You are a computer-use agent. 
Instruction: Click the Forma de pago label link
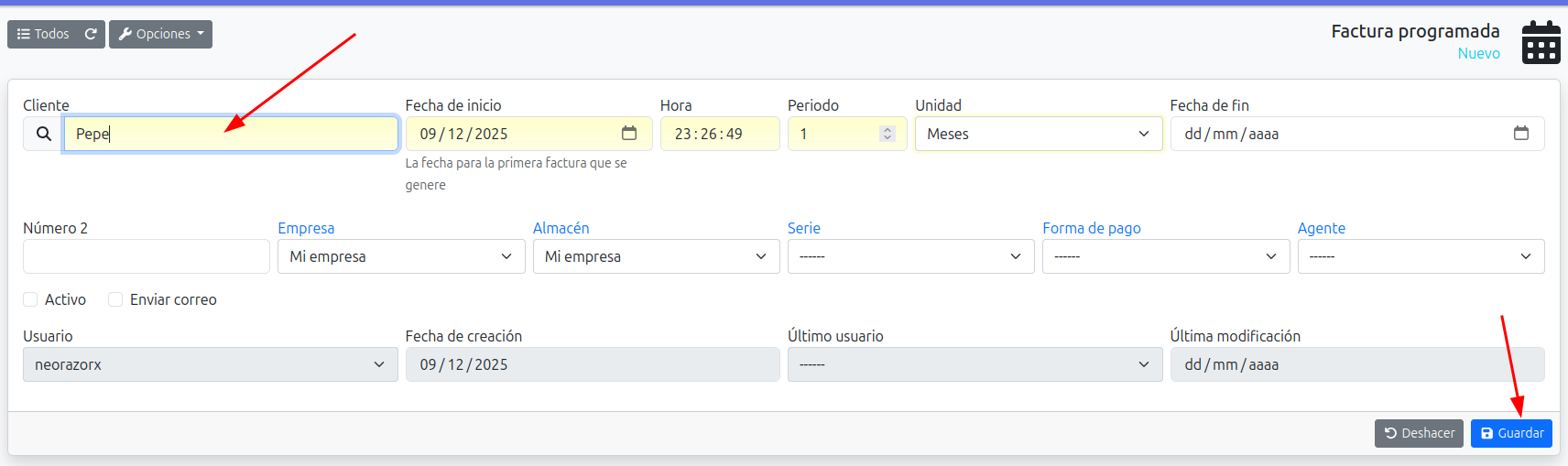coord(1092,228)
